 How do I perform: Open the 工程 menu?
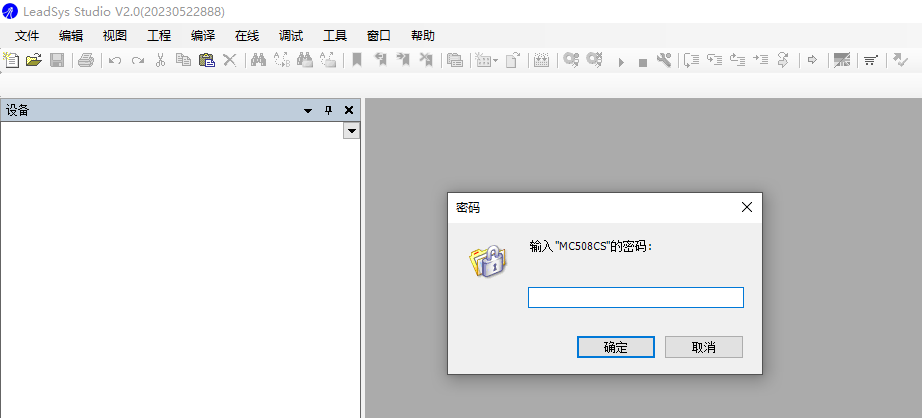click(159, 36)
